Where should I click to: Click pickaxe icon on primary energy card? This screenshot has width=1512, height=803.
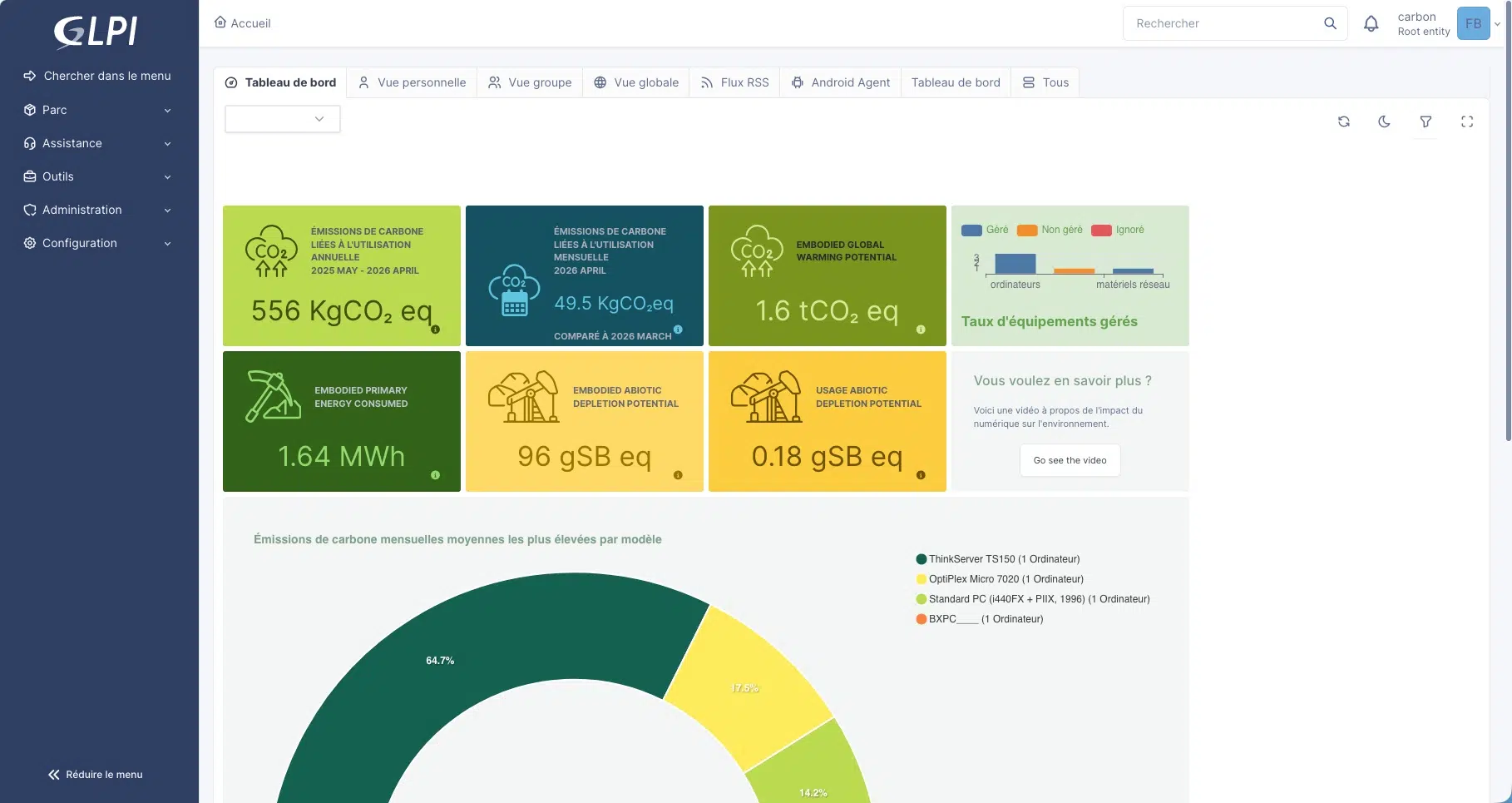(x=273, y=396)
